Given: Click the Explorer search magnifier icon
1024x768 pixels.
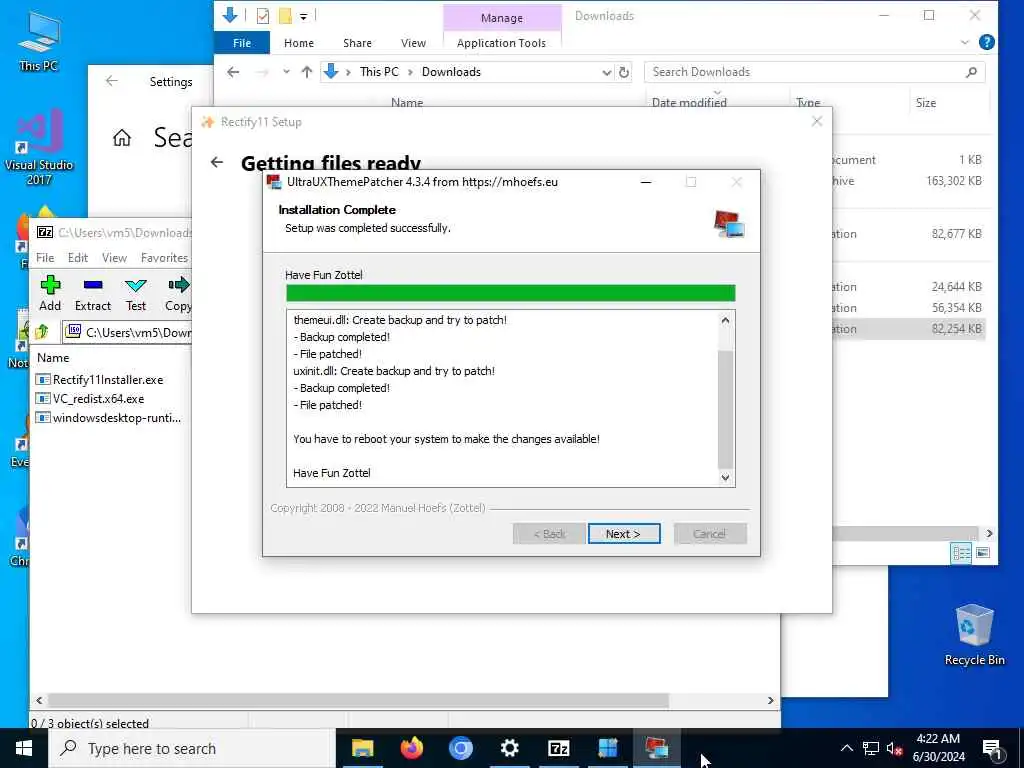Looking at the screenshot, I should [972, 72].
